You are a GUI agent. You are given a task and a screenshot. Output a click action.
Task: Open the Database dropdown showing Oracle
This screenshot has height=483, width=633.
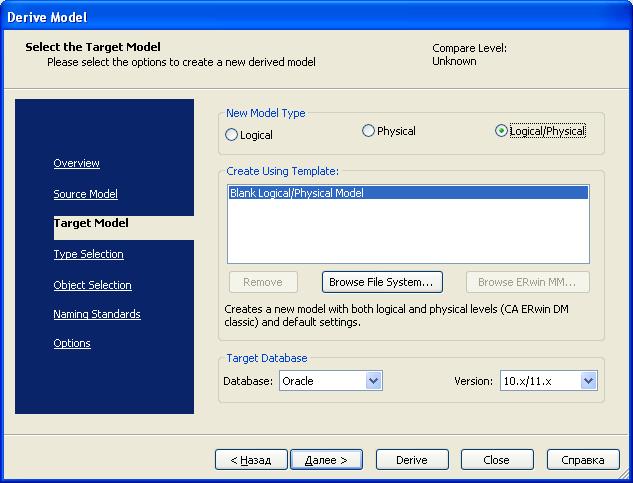click(x=331, y=381)
